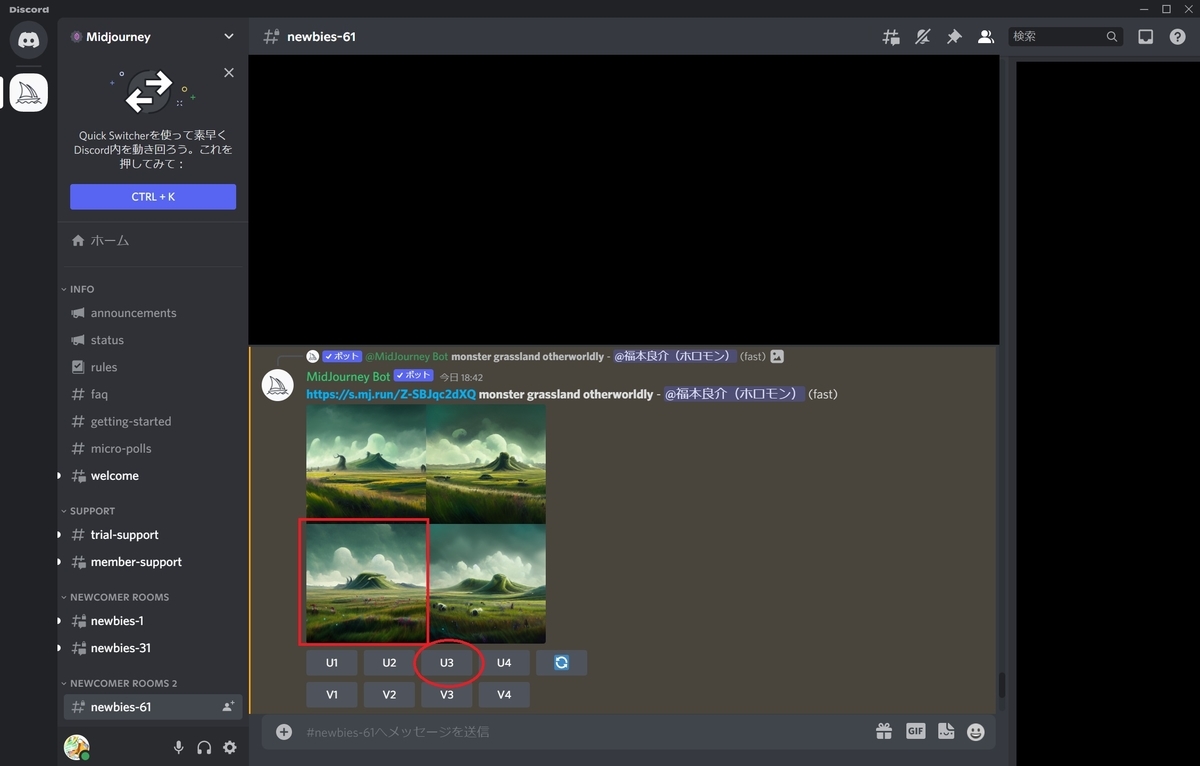The image size is (1200, 766).
Task: Click the V4 variation button
Action: 504,695
